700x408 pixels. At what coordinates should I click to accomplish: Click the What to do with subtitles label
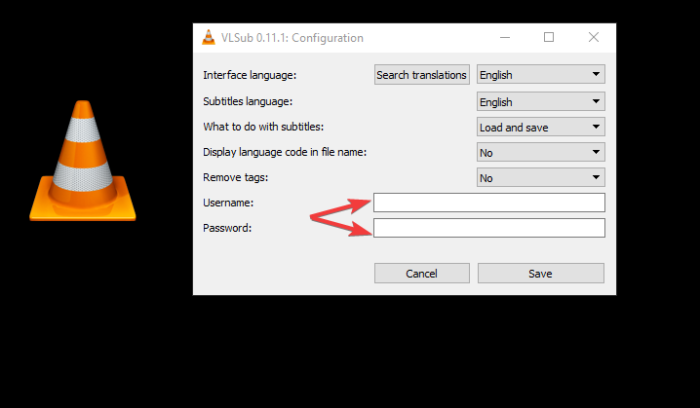pyautogui.click(x=264, y=127)
